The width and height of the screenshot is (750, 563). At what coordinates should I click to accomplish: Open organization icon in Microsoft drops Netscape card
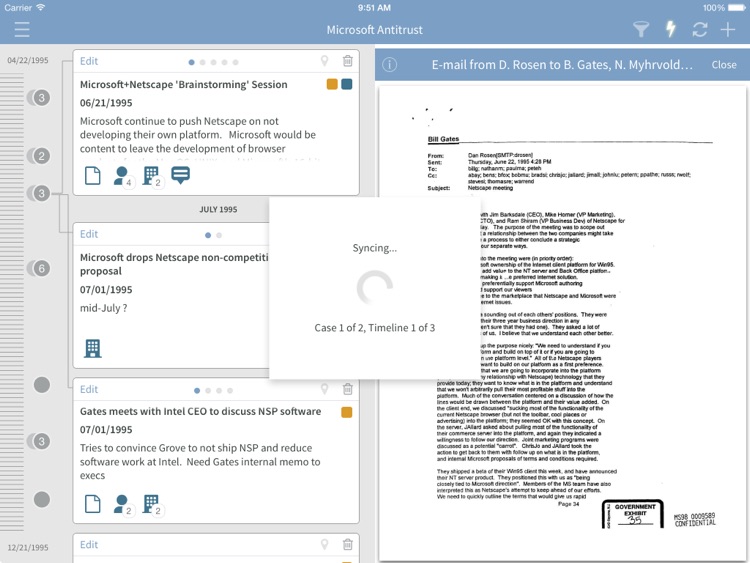point(92,348)
